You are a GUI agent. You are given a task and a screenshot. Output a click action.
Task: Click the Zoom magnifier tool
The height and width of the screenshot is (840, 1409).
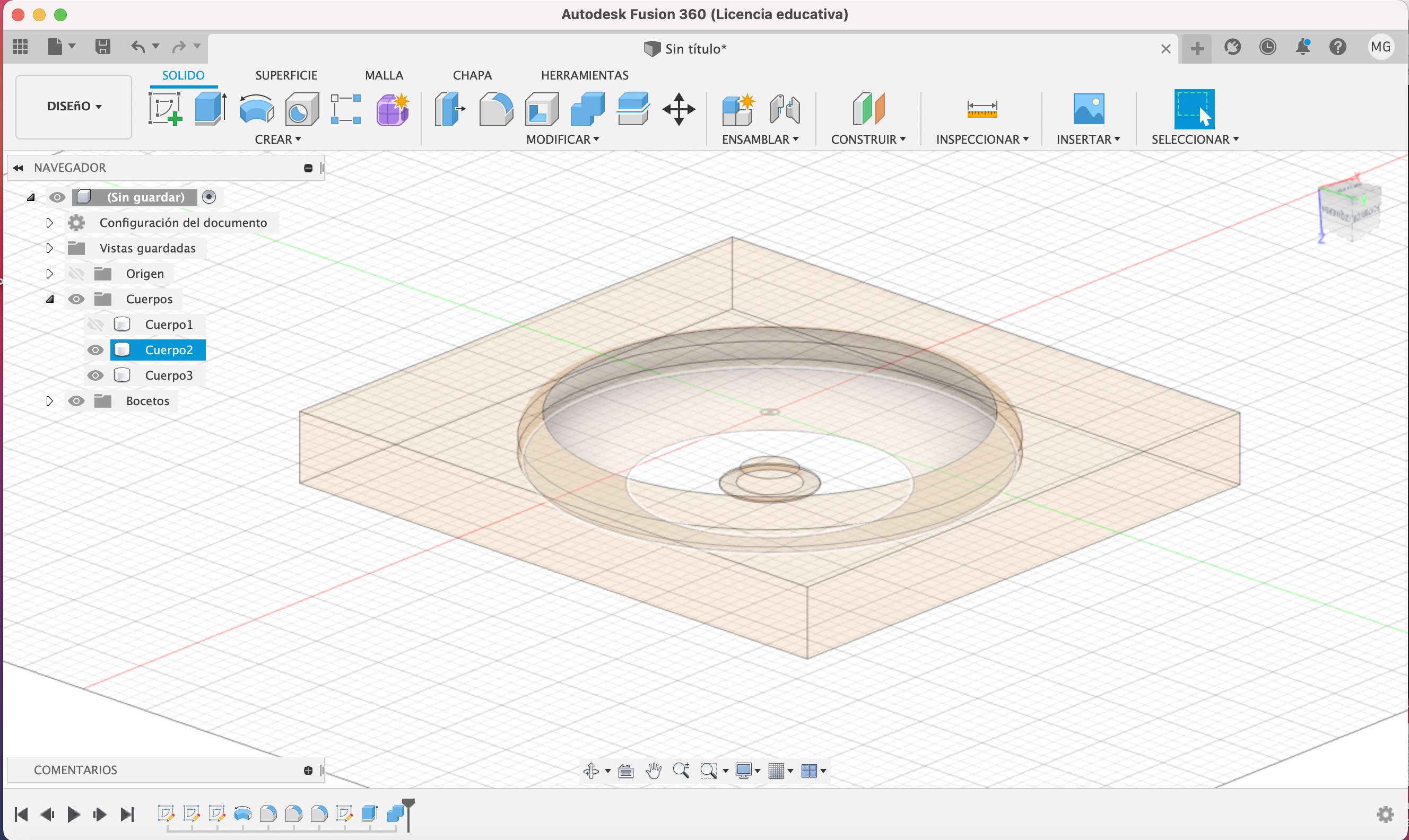click(x=681, y=771)
